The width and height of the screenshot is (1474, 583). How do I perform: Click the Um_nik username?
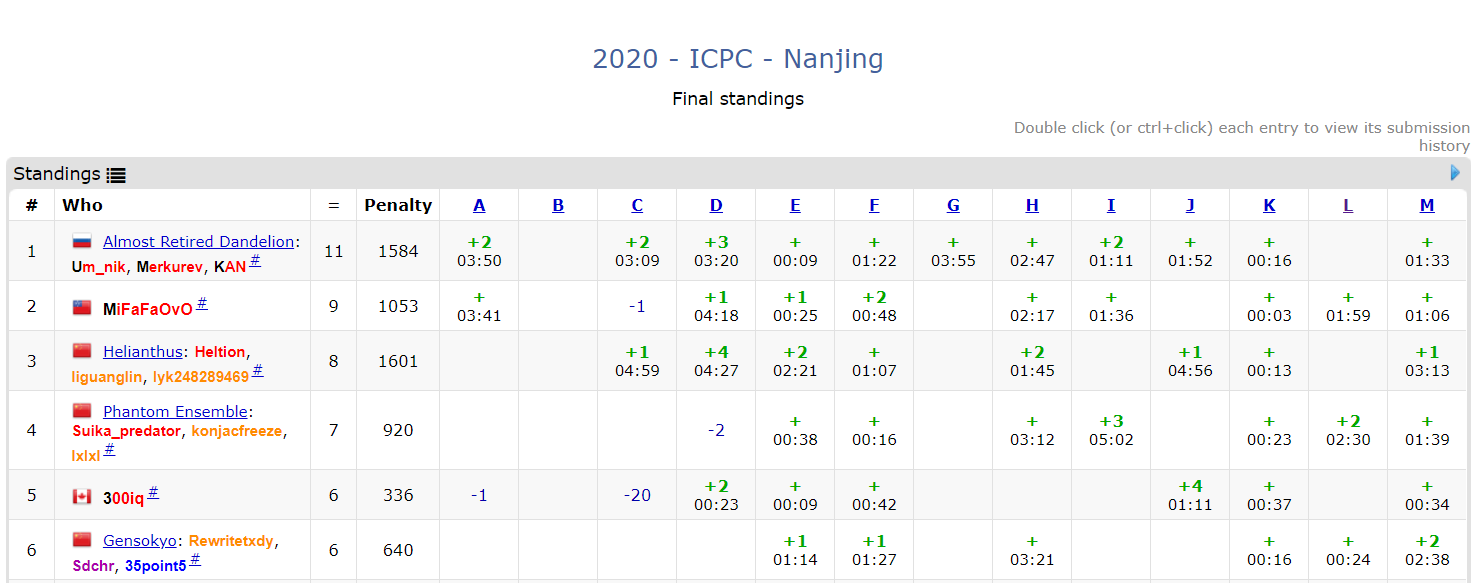(x=99, y=267)
